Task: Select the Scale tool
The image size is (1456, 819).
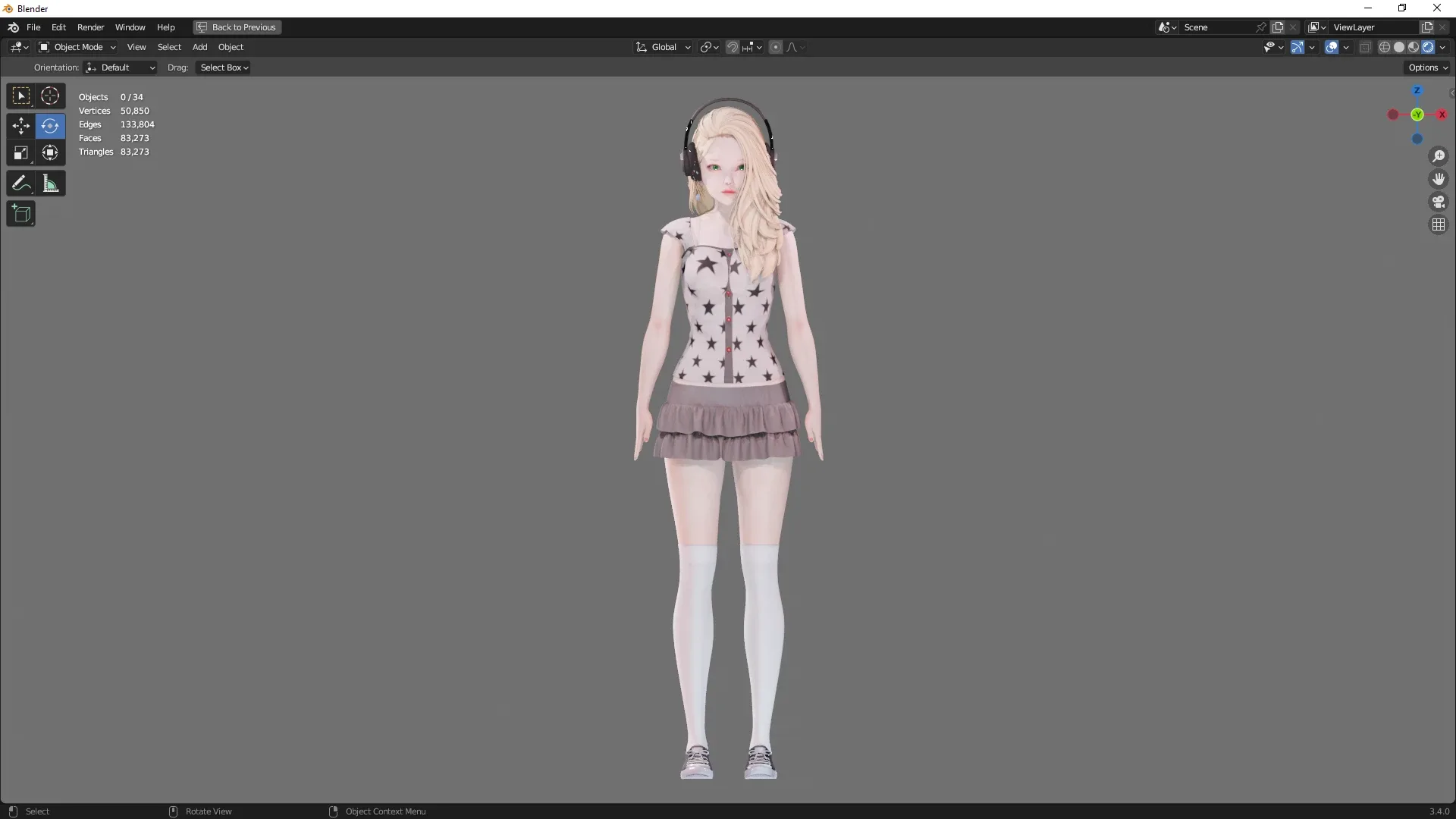Action: 20,152
